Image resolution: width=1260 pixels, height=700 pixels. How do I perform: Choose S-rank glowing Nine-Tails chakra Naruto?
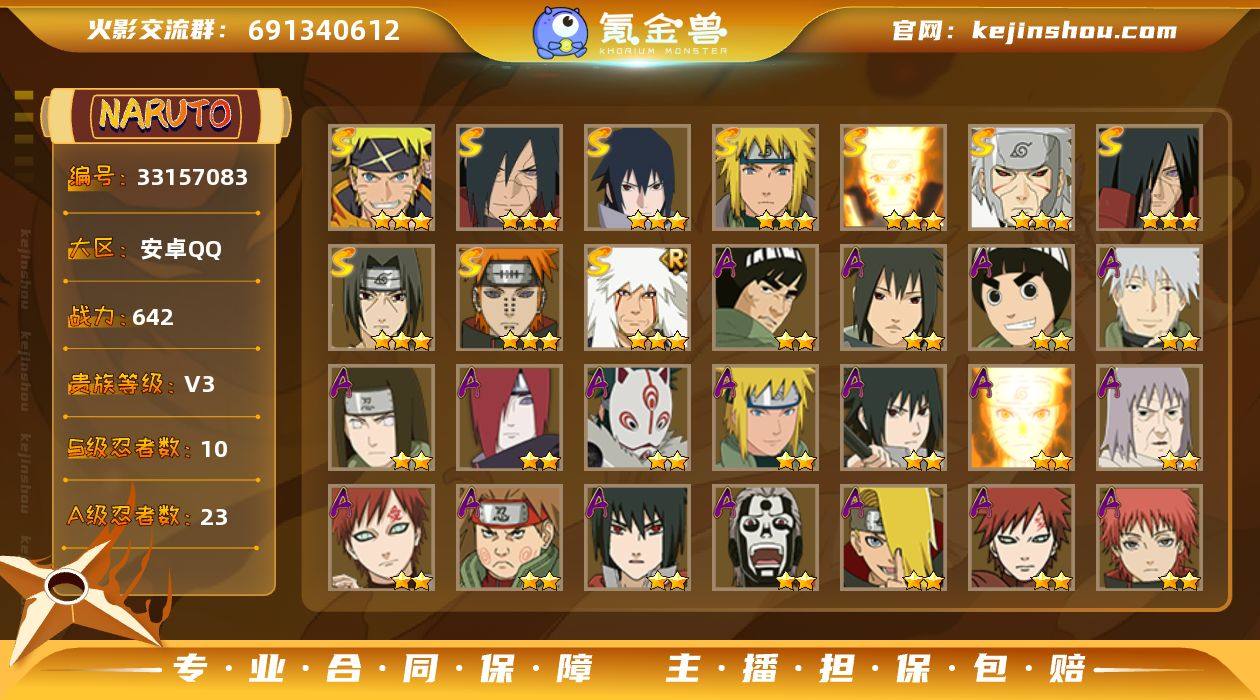[893, 178]
